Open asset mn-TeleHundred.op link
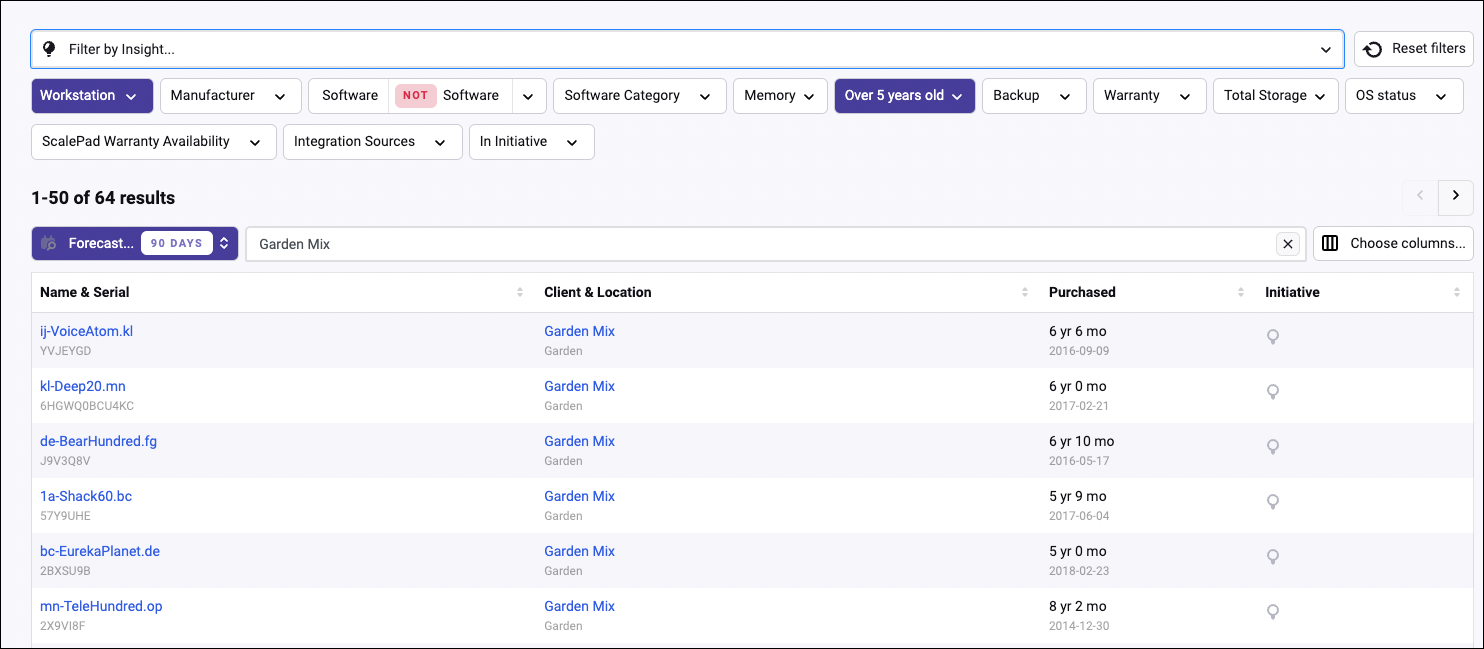This screenshot has height=649, width=1484. point(101,606)
